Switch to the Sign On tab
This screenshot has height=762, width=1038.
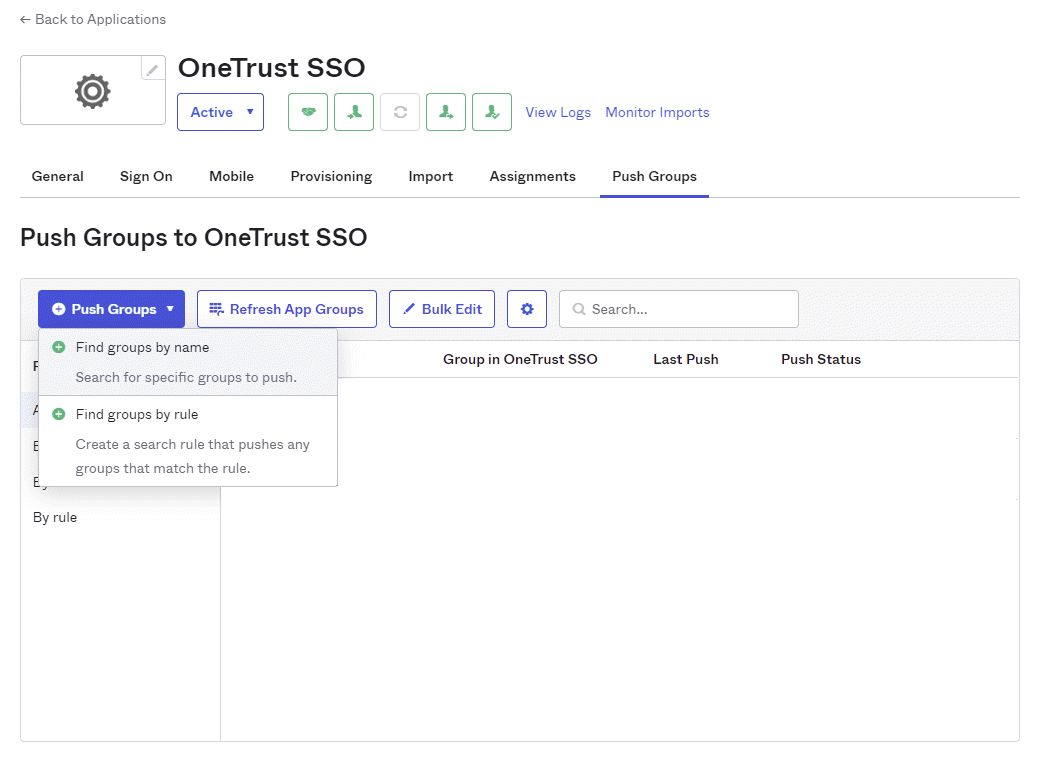click(x=146, y=176)
